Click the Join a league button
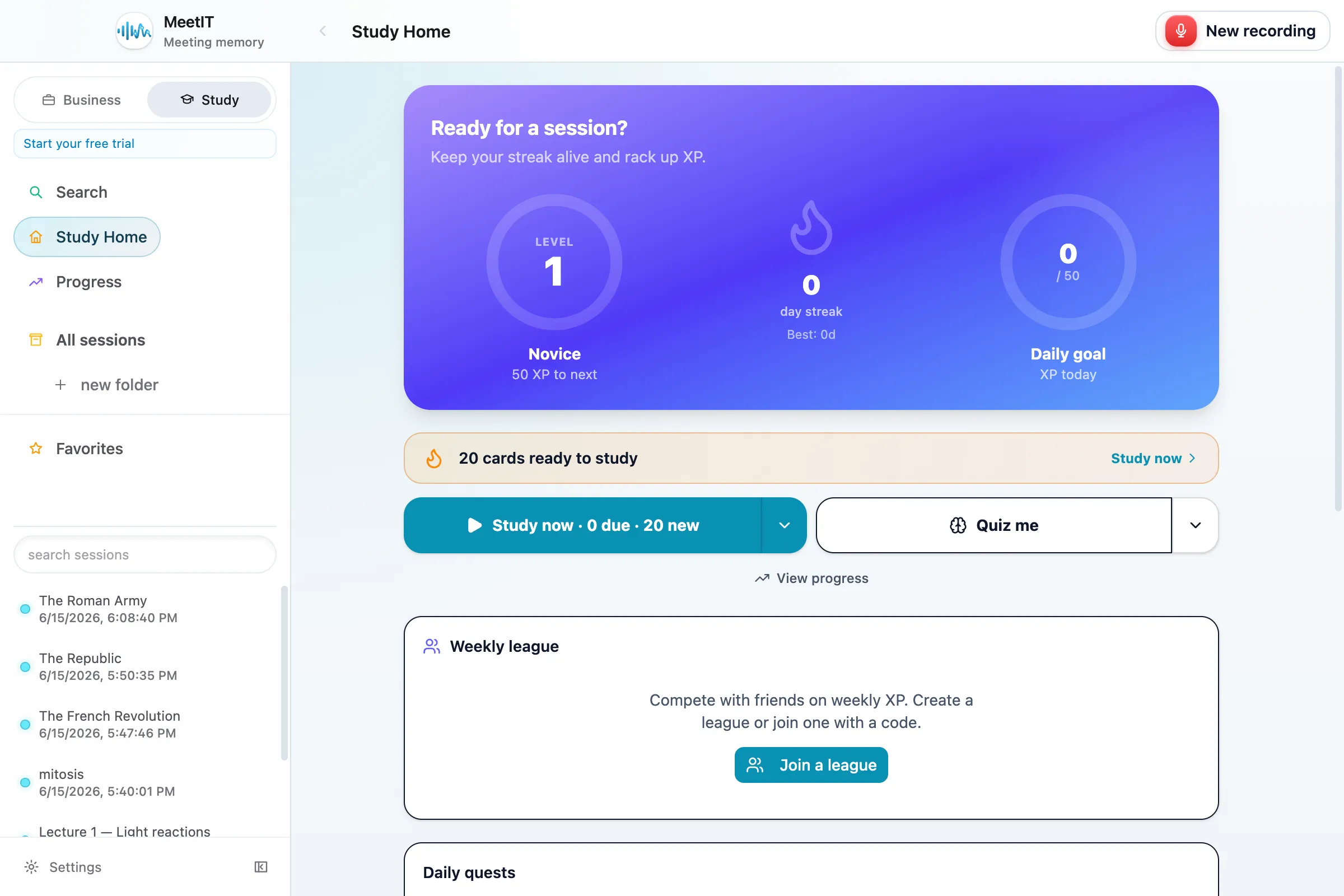 tap(811, 764)
